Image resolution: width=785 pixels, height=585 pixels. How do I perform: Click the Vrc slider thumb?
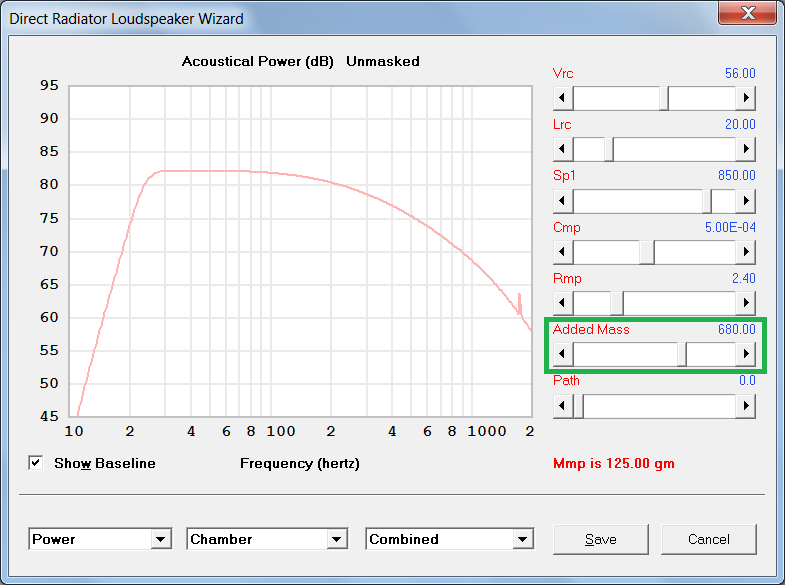tap(664, 98)
